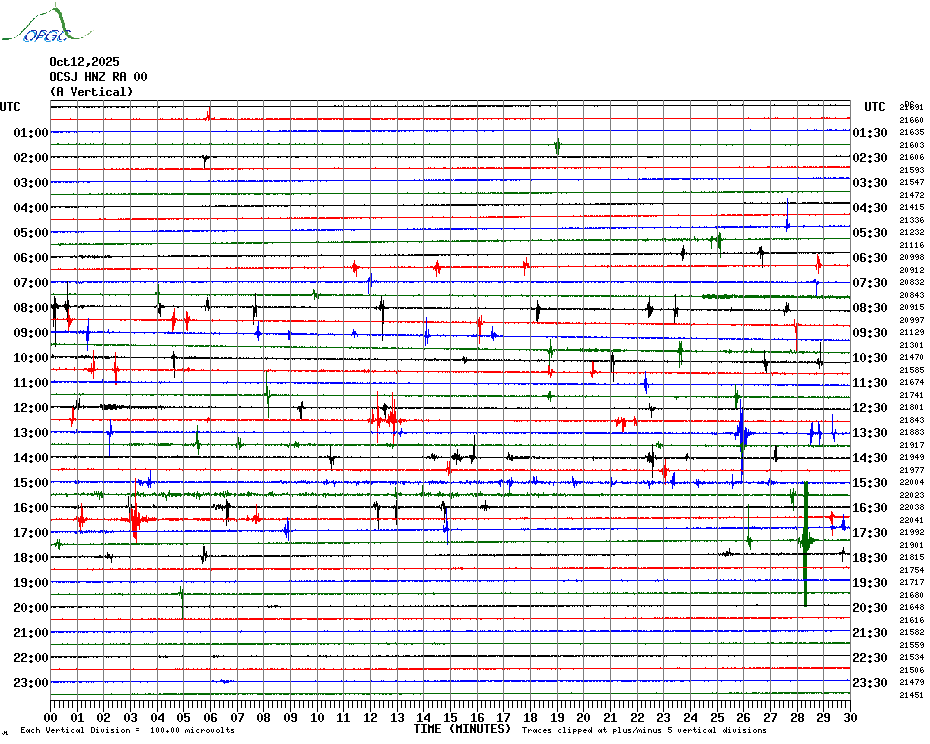Click the large green spike near minute 28
Screen dimensions: 930x744
pyautogui.click(x=805, y=543)
